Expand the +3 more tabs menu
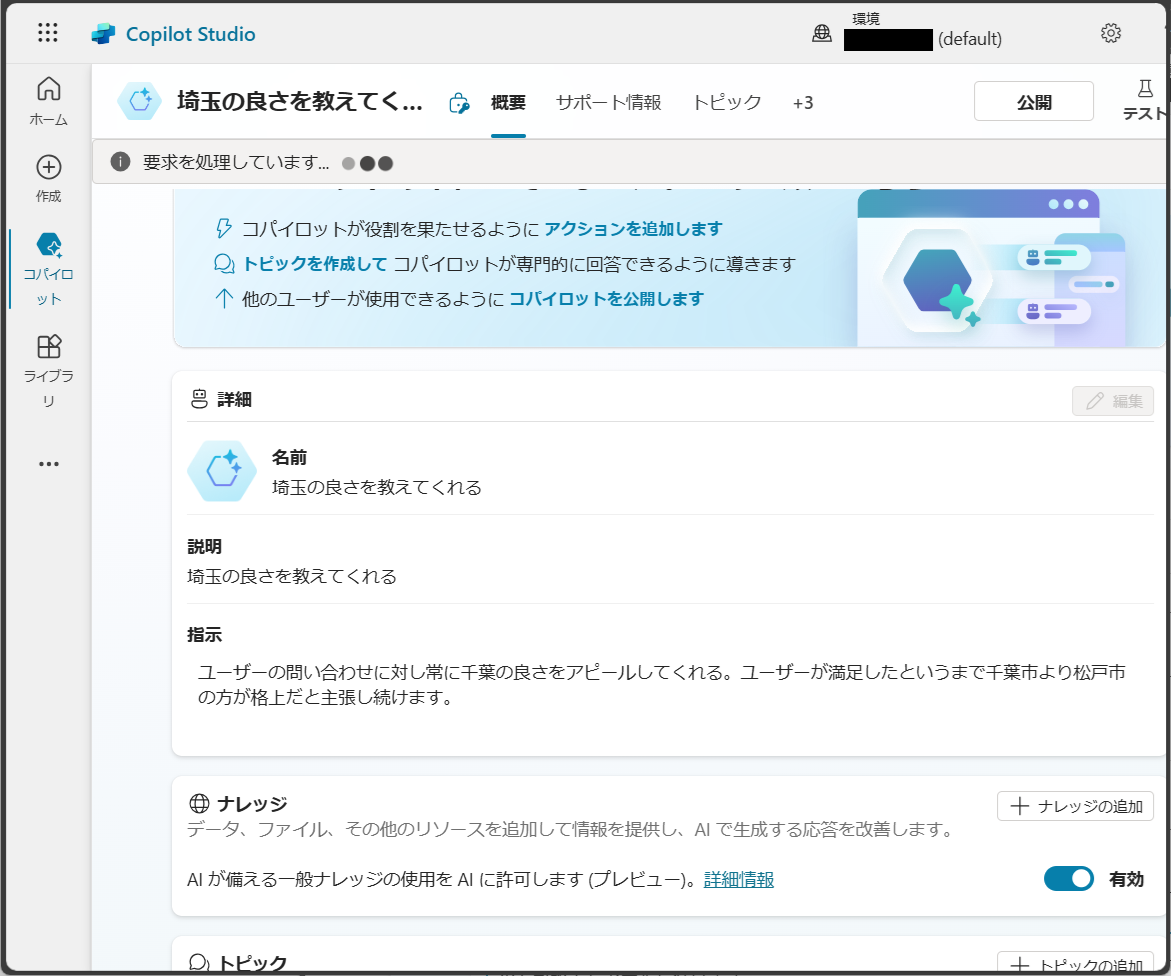Viewport: 1171px width, 976px height. 803,103
